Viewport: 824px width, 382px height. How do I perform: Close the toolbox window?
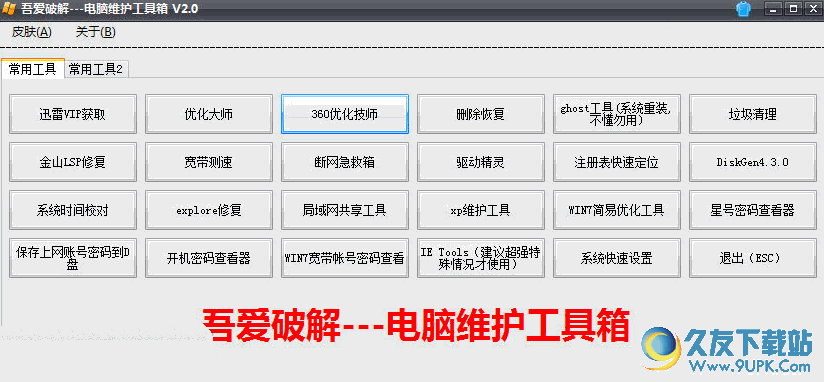[813, 8]
